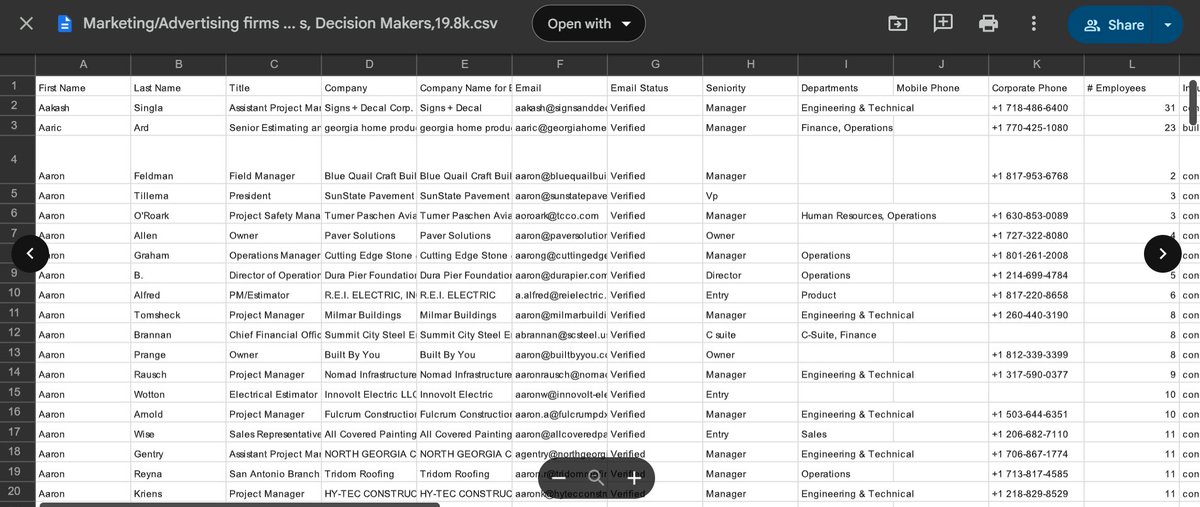
Task: Click the add to Drive folder icon
Action: tap(897, 24)
